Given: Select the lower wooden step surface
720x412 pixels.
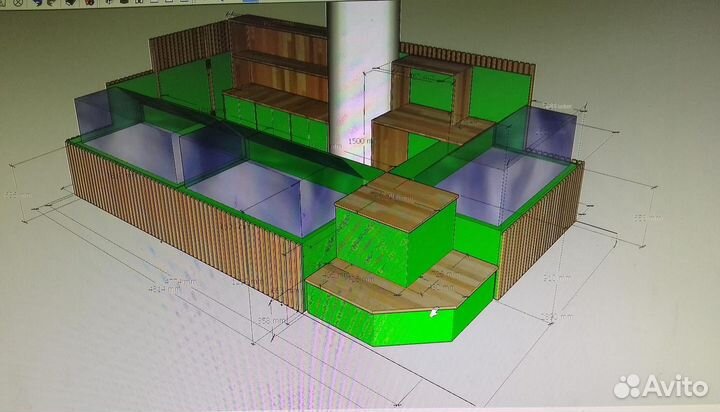Looking at the screenshot, I should [400, 285].
